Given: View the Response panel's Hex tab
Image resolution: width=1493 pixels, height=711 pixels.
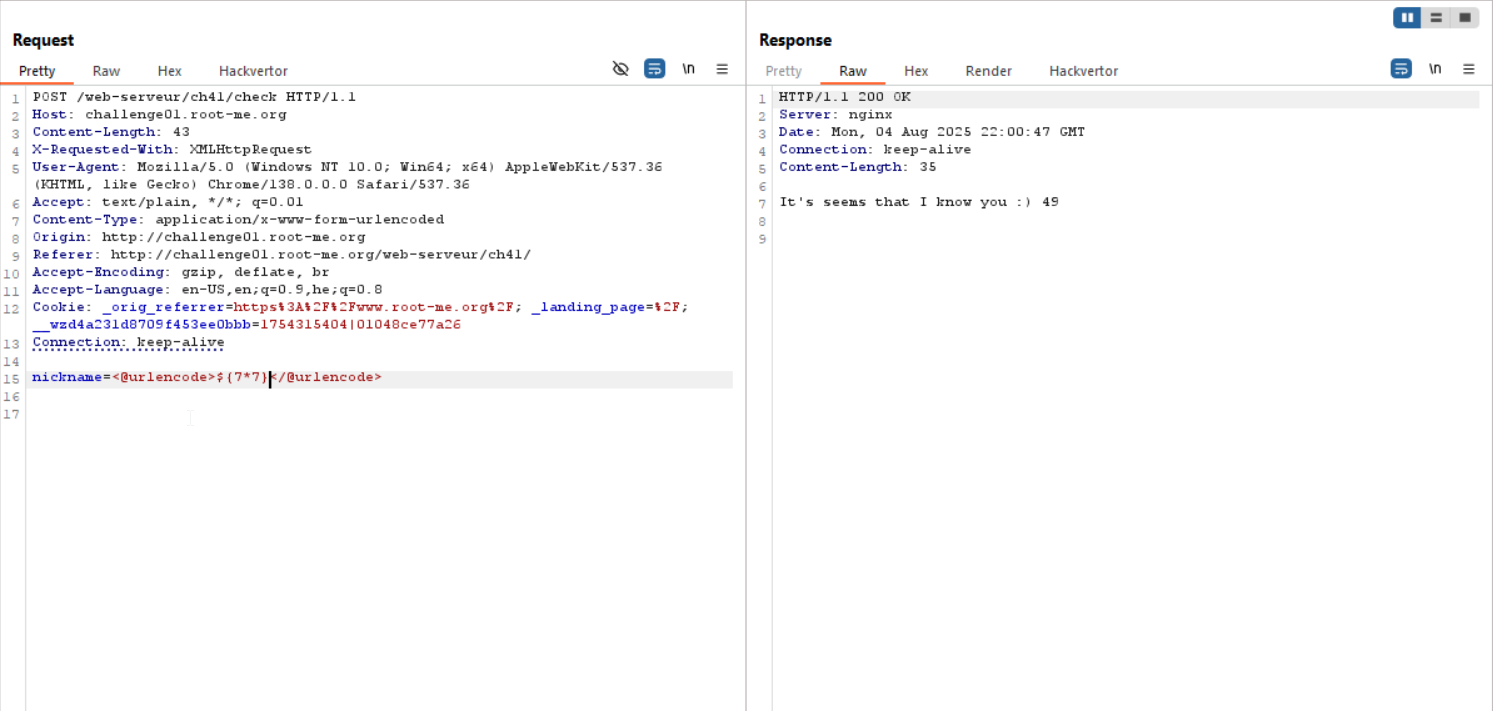Looking at the screenshot, I should tap(916, 71).
